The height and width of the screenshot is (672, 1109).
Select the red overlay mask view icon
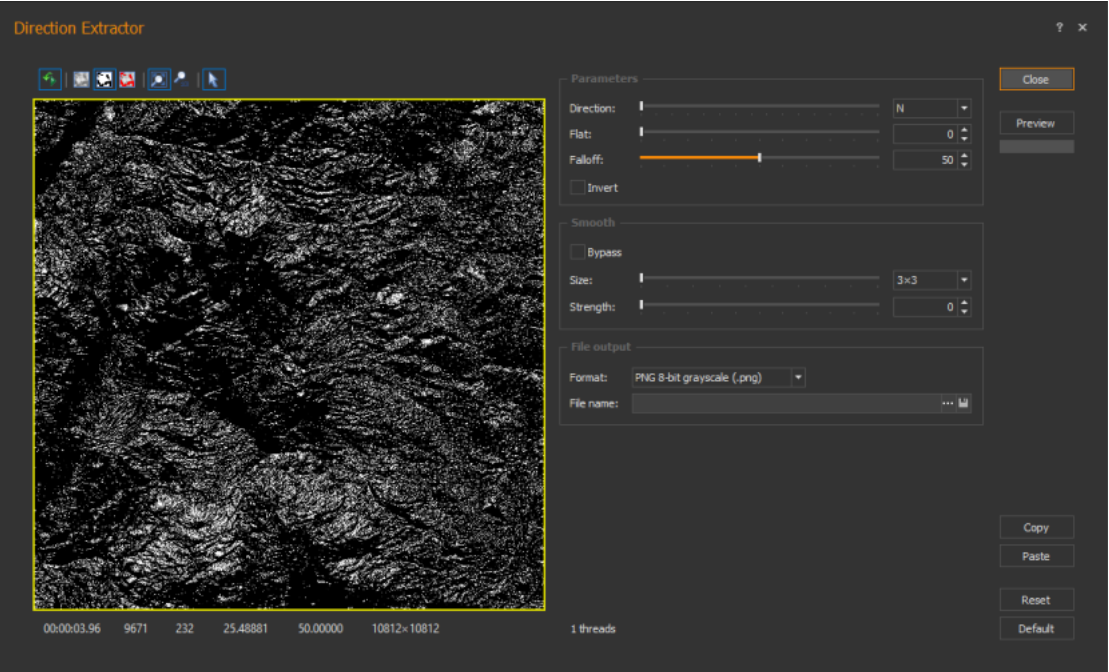[x=127, y=80]
